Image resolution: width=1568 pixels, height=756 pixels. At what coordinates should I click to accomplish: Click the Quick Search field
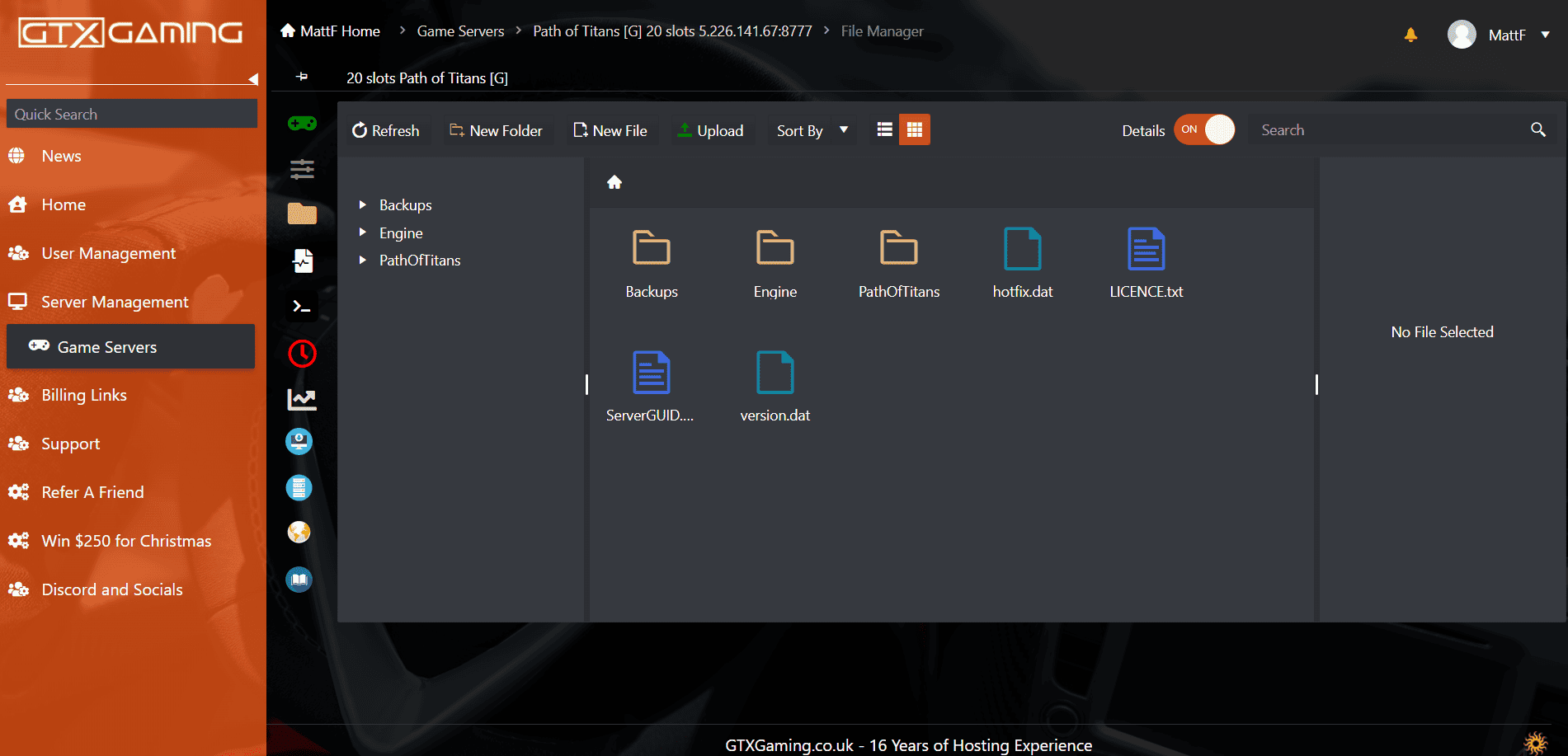tap(132, 114)
